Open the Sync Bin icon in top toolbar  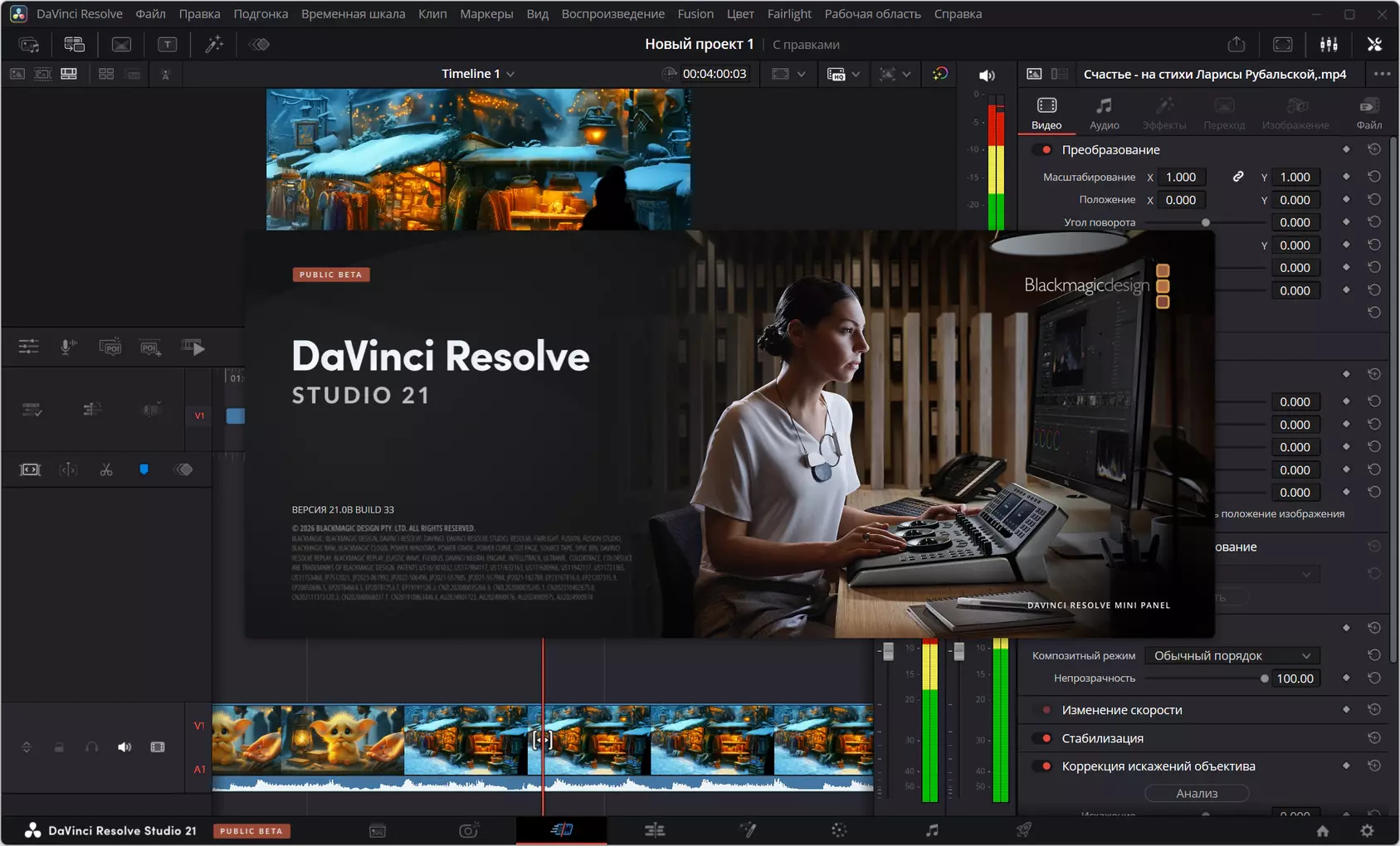point(75,45)
